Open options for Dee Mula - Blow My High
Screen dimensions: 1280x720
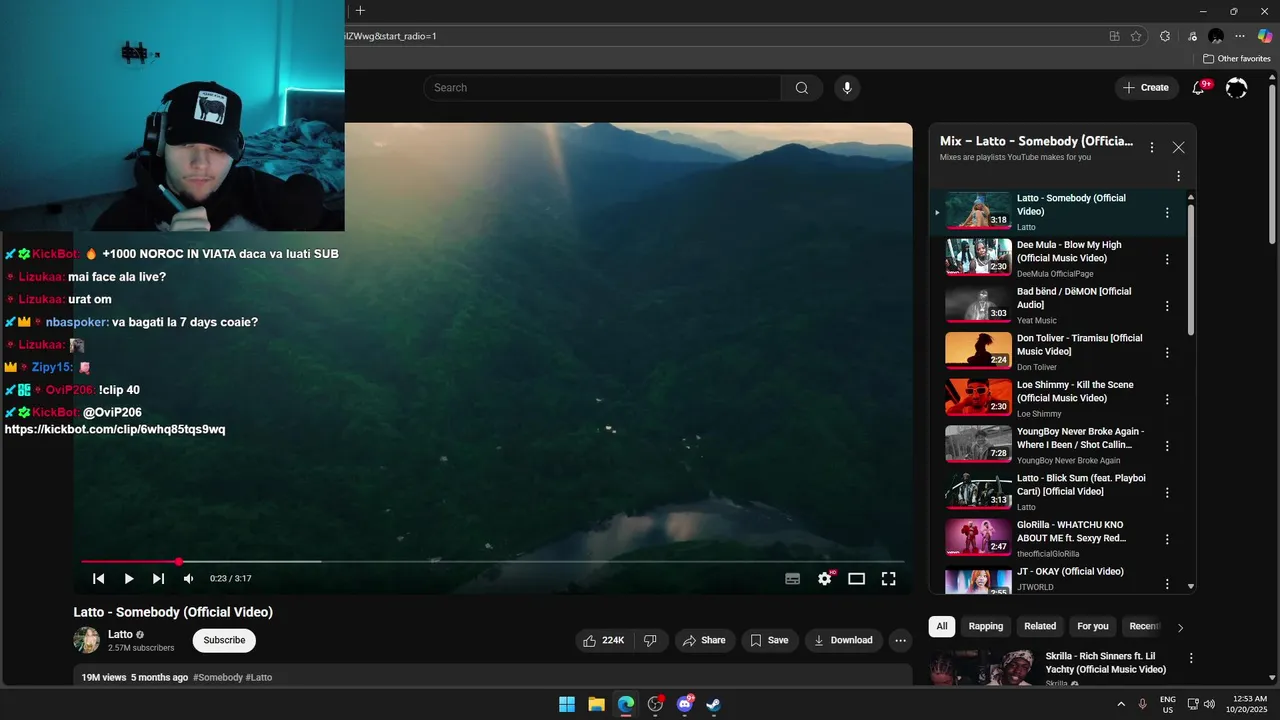coord(1166,259)
